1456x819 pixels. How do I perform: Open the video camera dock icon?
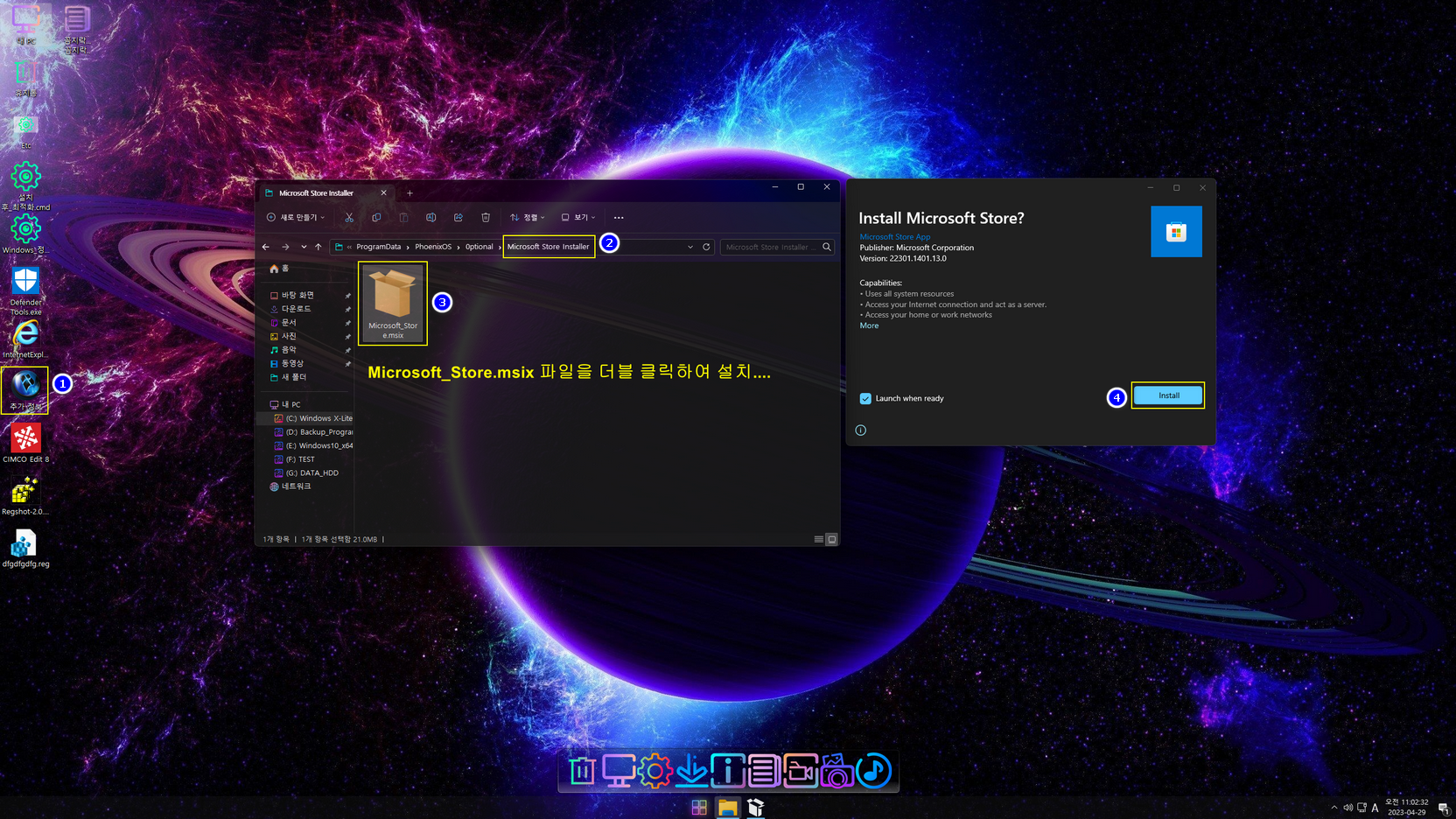point(801,771)
